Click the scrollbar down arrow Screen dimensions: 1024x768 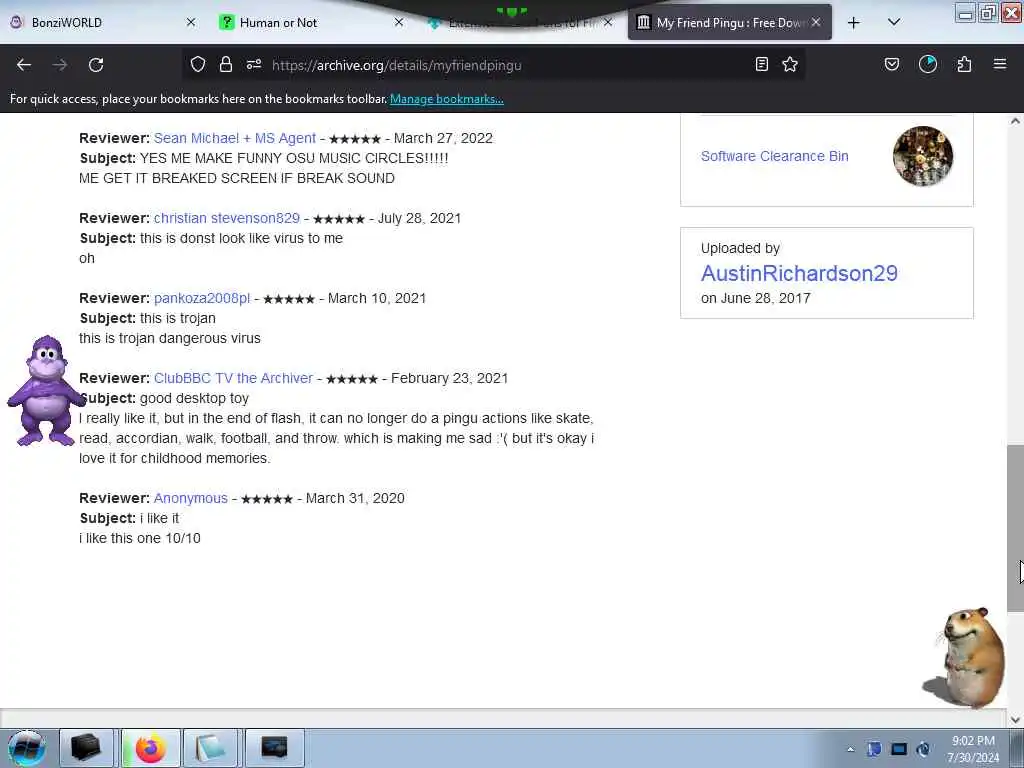pyautogui.click(x=1015, y=720)
